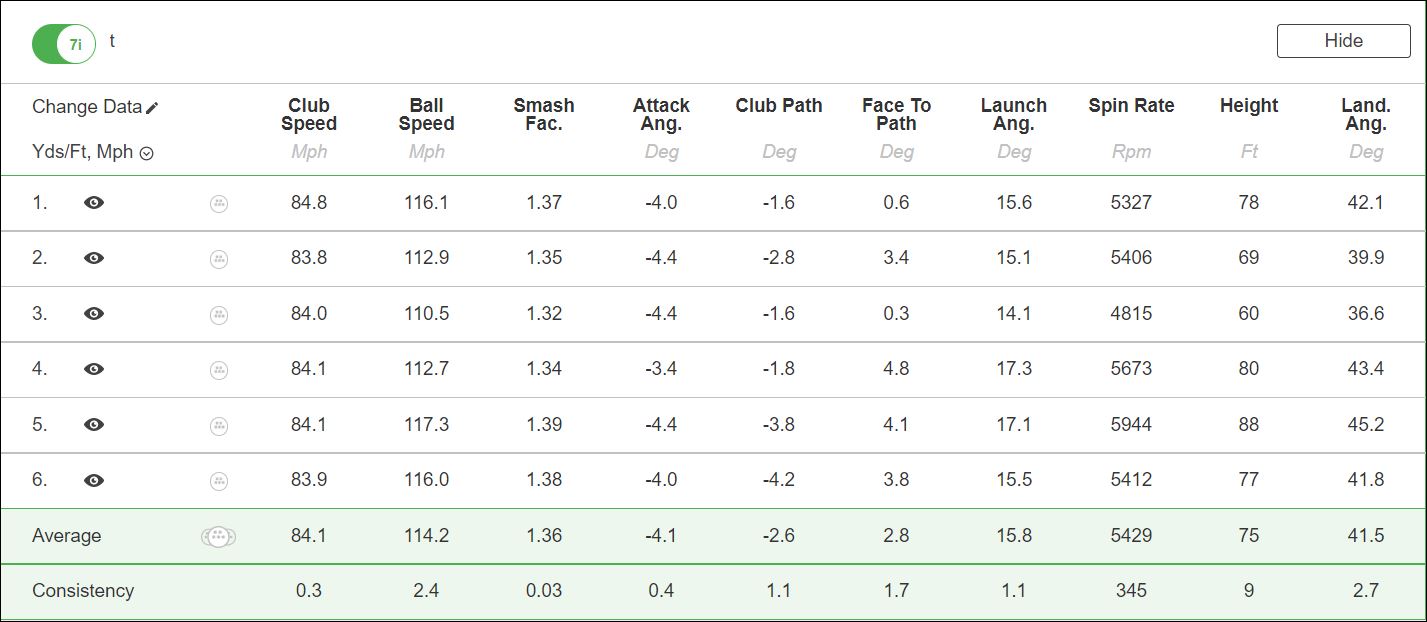Click the Average row label

67,536
